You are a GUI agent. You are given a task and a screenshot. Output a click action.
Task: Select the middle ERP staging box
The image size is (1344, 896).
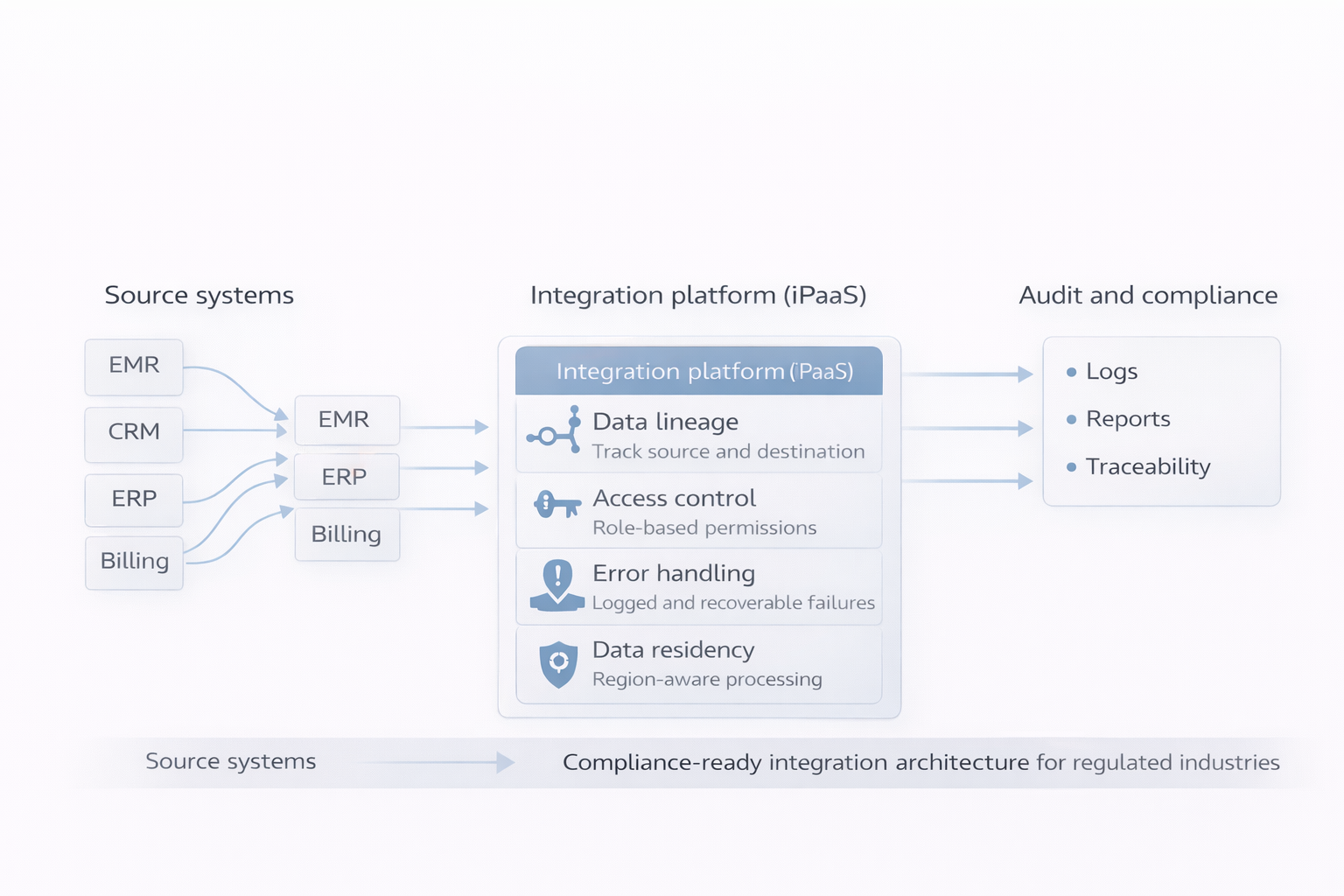[x=346, y=477]
